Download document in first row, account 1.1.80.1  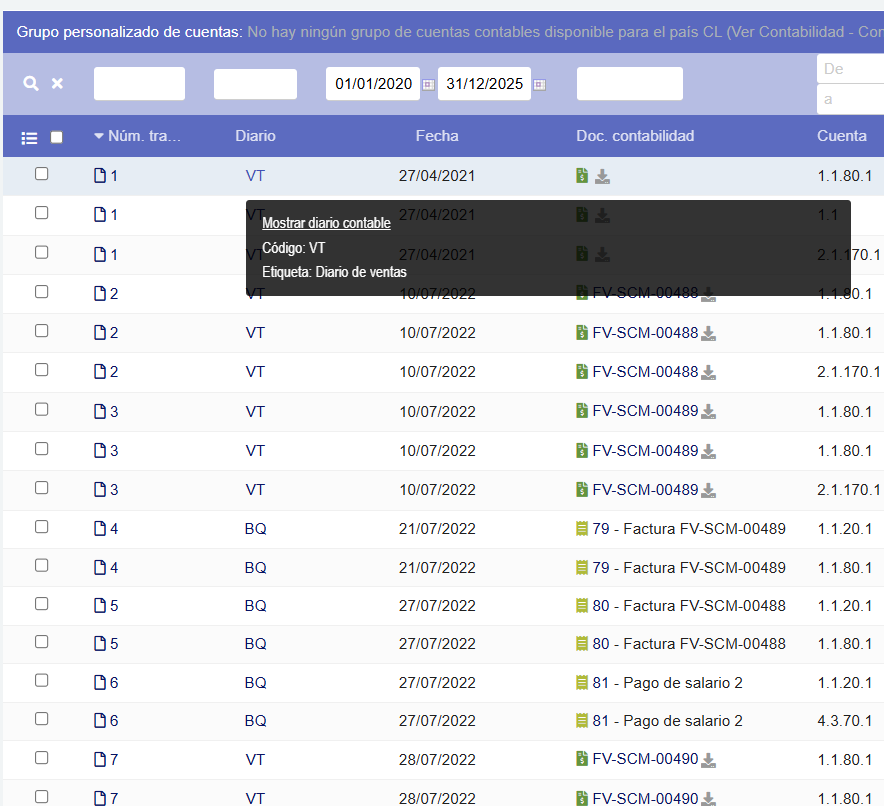[x=602, y=177]
